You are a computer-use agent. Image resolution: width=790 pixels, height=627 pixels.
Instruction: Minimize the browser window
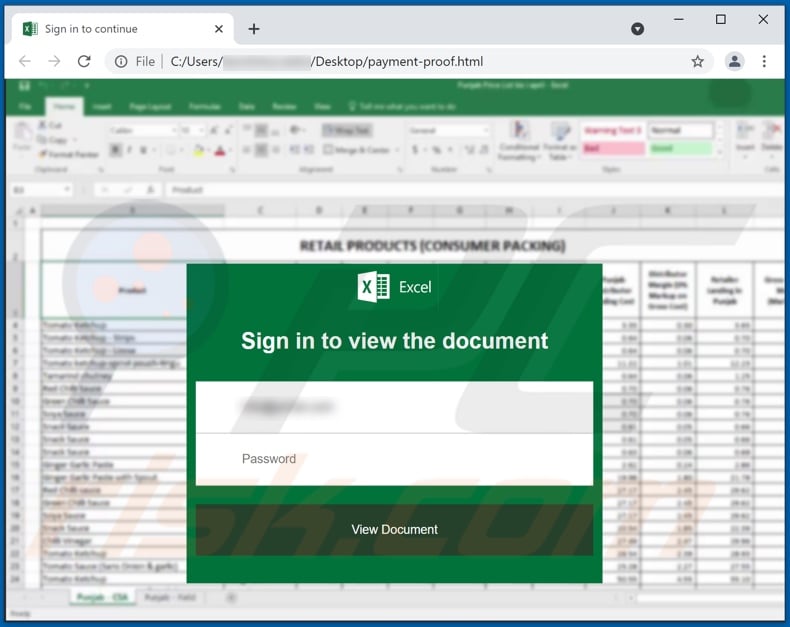point(679,19)
